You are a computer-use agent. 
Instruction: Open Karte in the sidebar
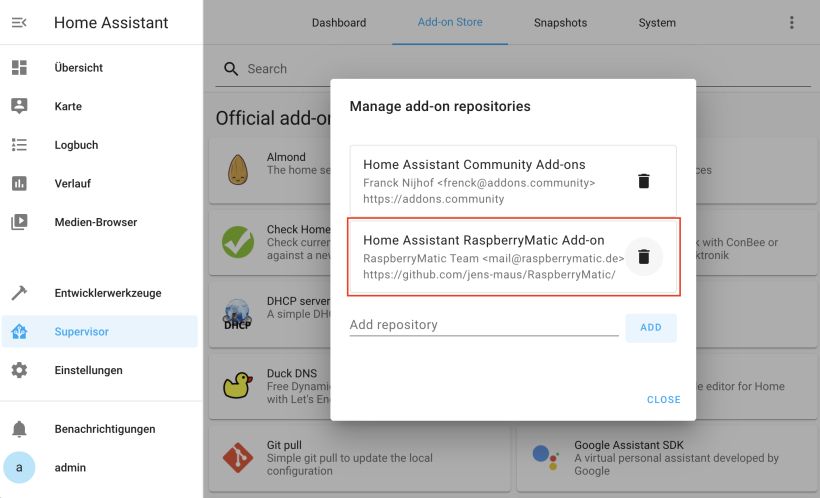coord(99,106)
